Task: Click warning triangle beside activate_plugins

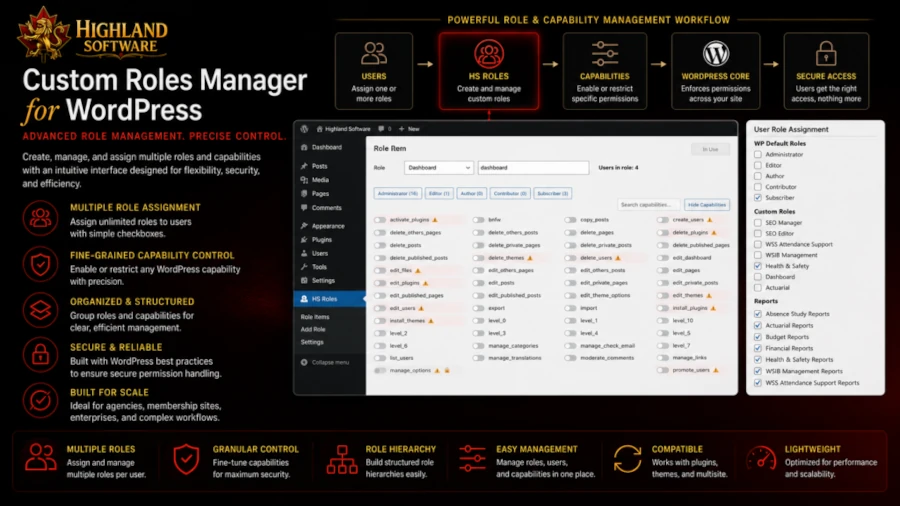Action: coord(435,220)
